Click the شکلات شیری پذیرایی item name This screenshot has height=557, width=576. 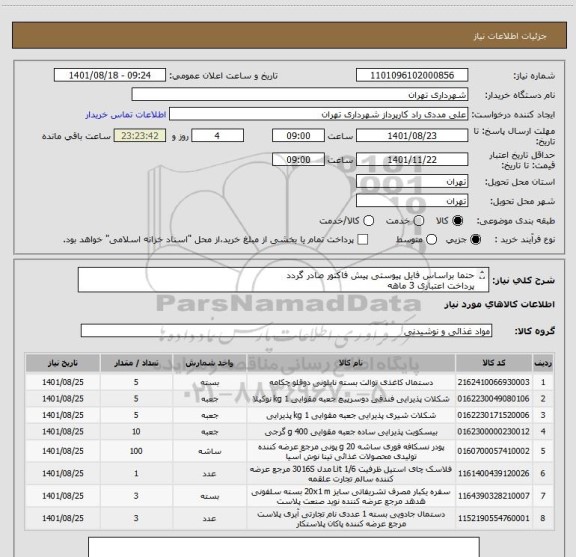click(x=351, y=415)
